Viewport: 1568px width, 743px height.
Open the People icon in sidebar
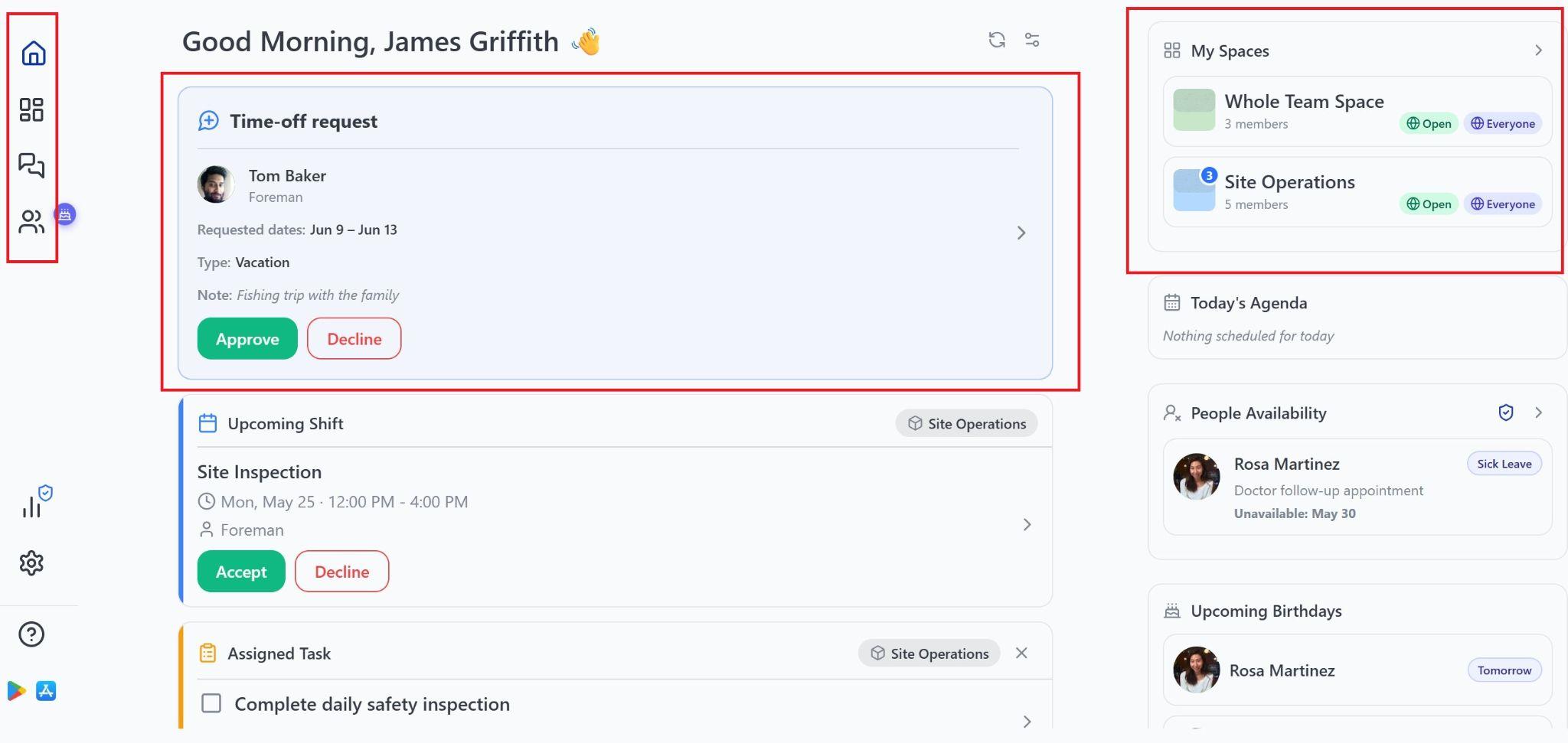[x=31, y=221]
